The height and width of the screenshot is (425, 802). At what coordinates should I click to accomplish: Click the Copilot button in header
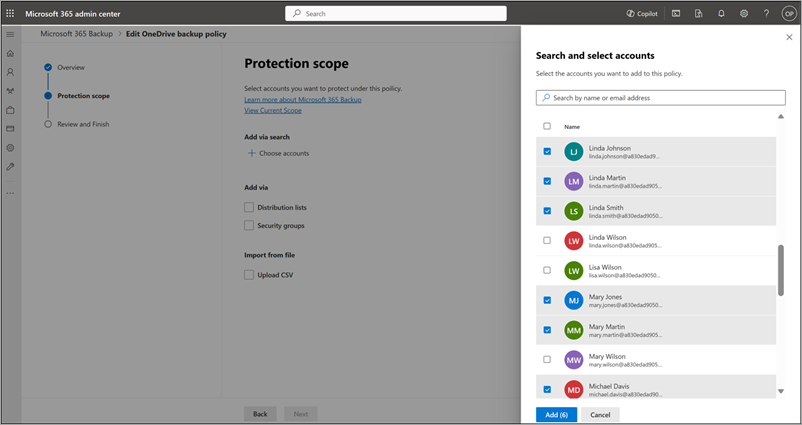coord(642,14)
